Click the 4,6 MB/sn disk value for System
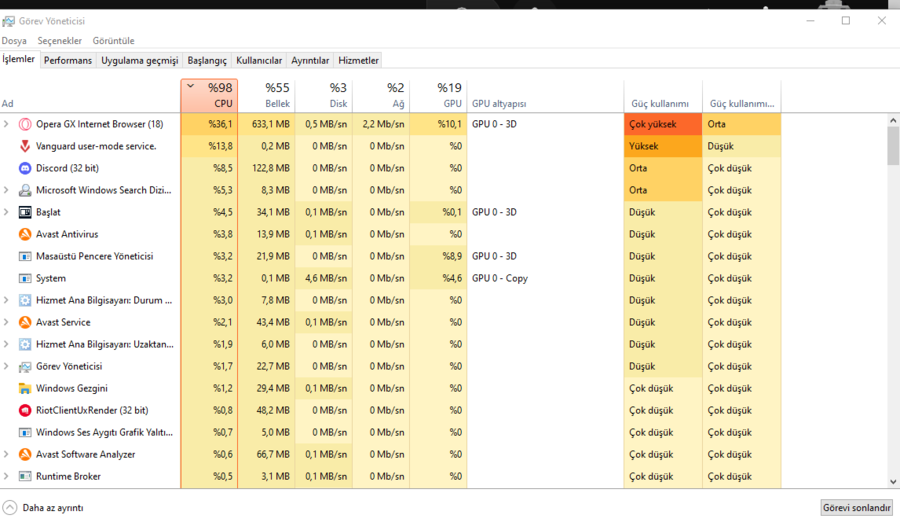Viewport: 900px width, 526px height. tap(324, 278)
